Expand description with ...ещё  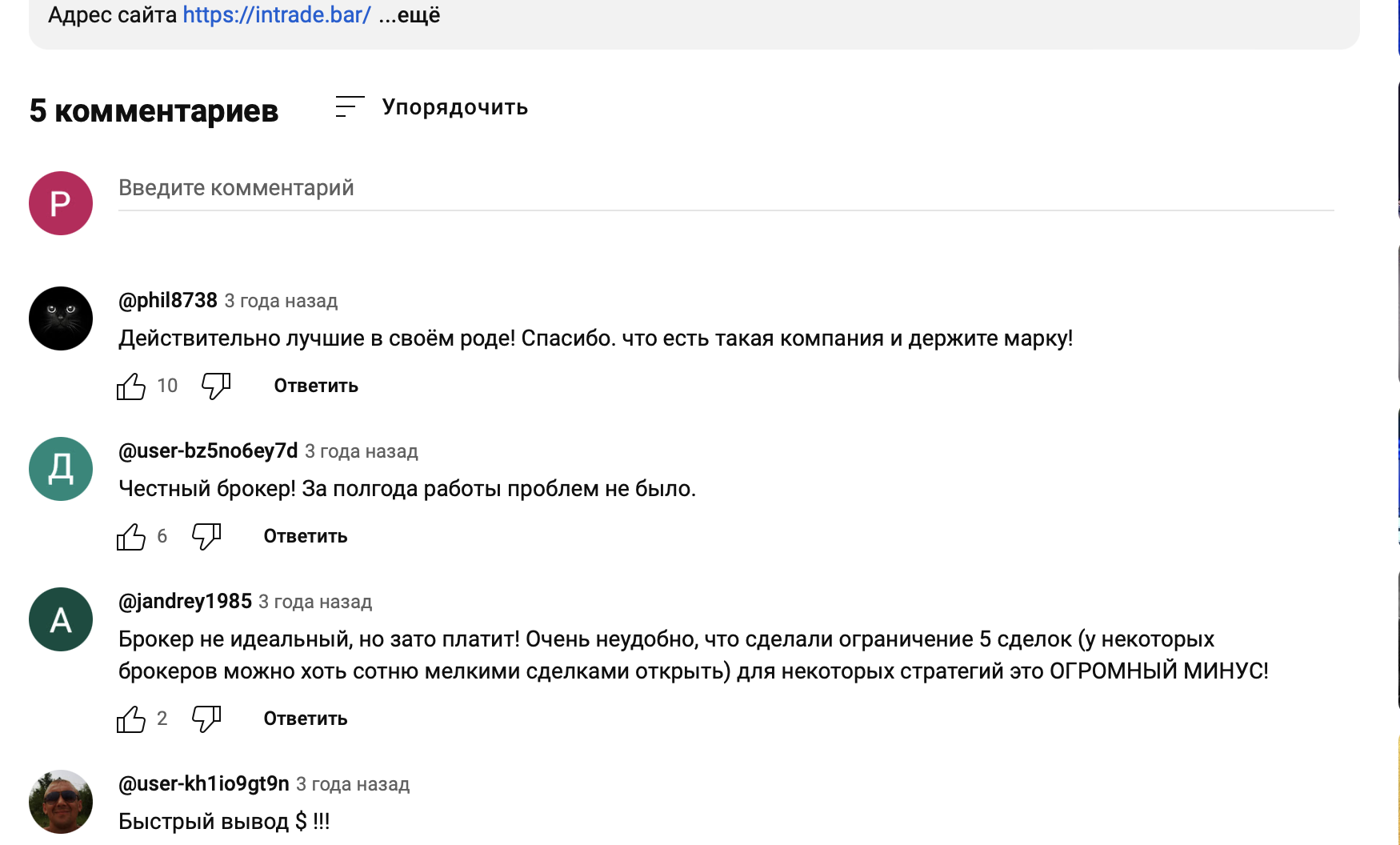[410, 15]
